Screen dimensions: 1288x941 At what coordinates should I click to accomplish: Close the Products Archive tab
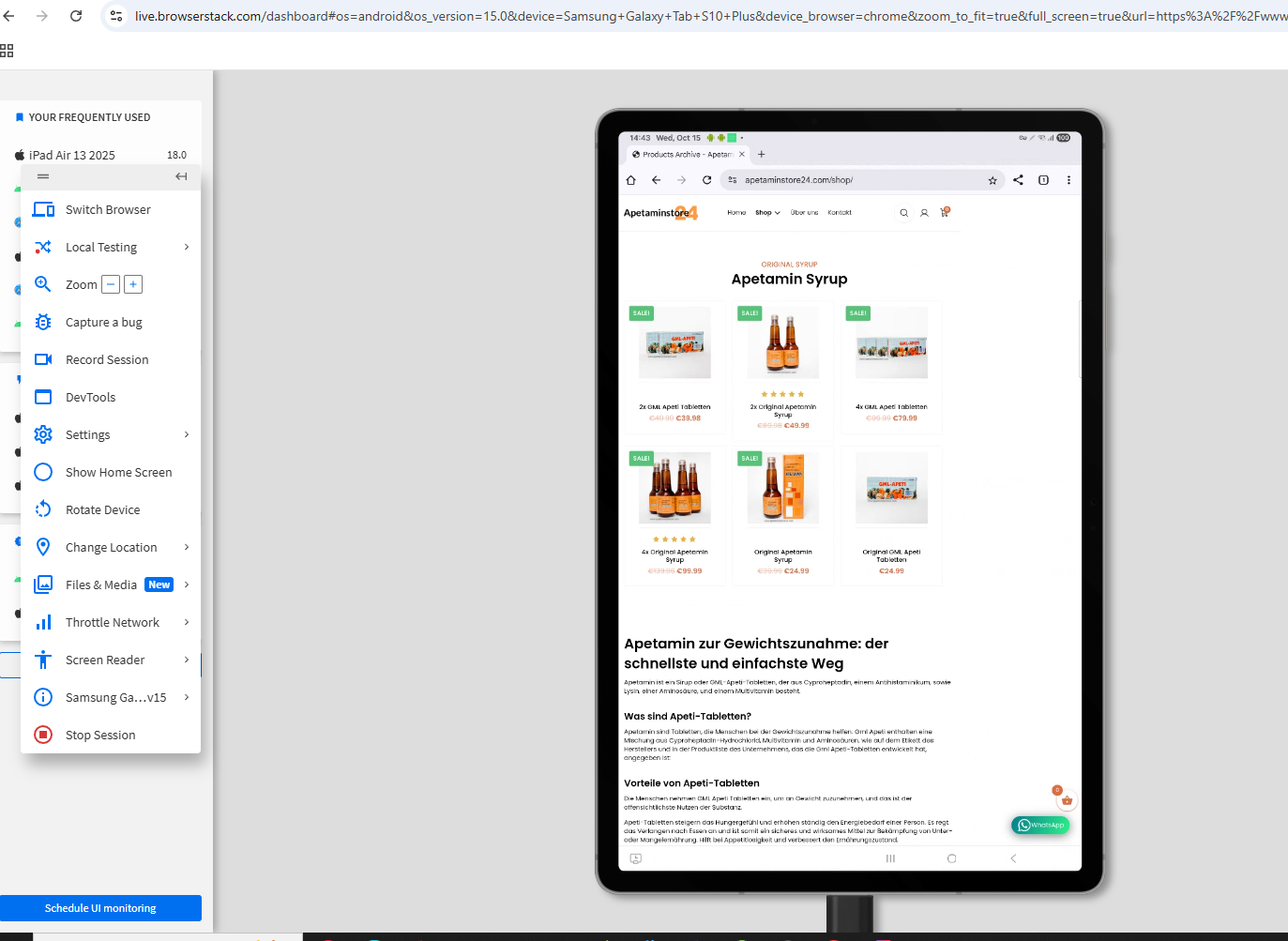click(742, 154)
